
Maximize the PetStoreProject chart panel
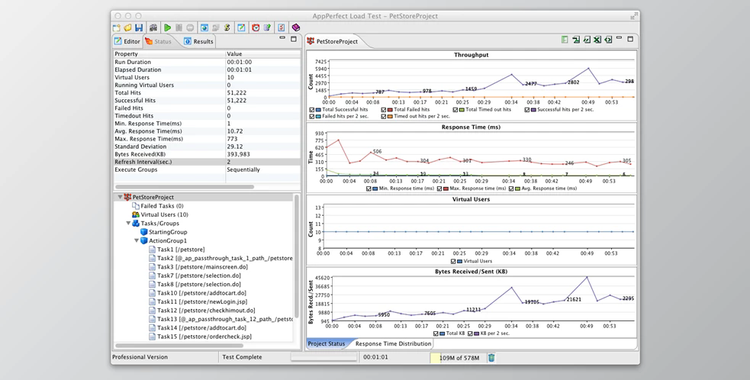coord(630,39)
